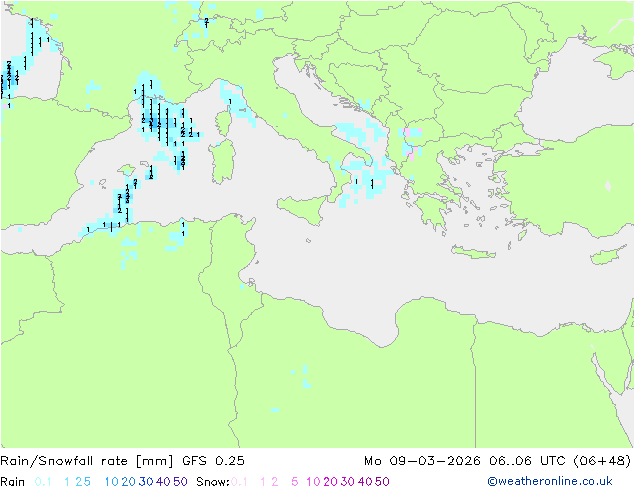Pick the snow 0.1 legend color value

point(239,482)
